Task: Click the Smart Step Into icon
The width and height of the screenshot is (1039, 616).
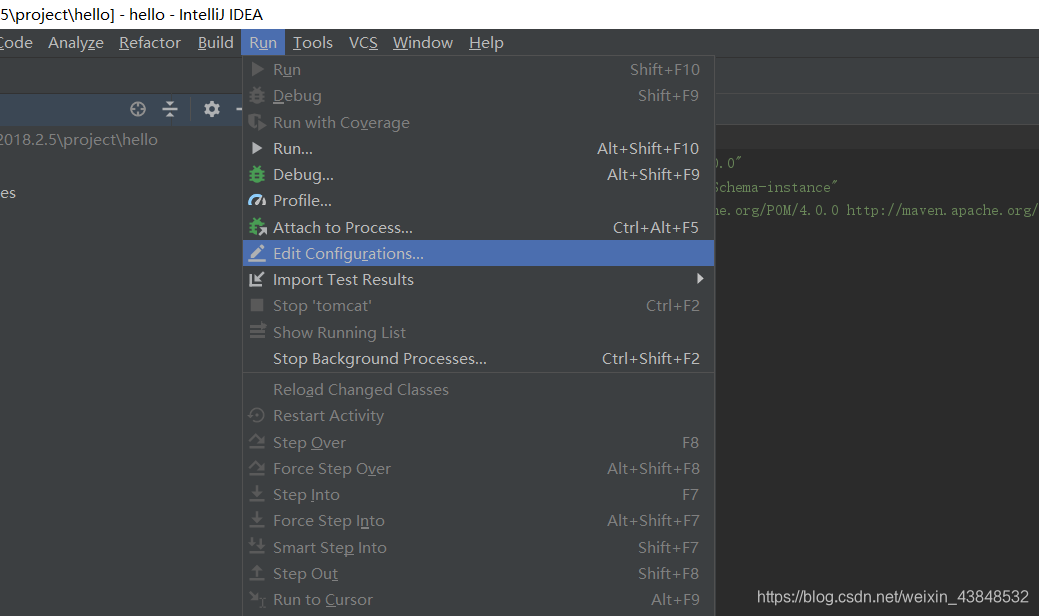Action: coord(258,547)
